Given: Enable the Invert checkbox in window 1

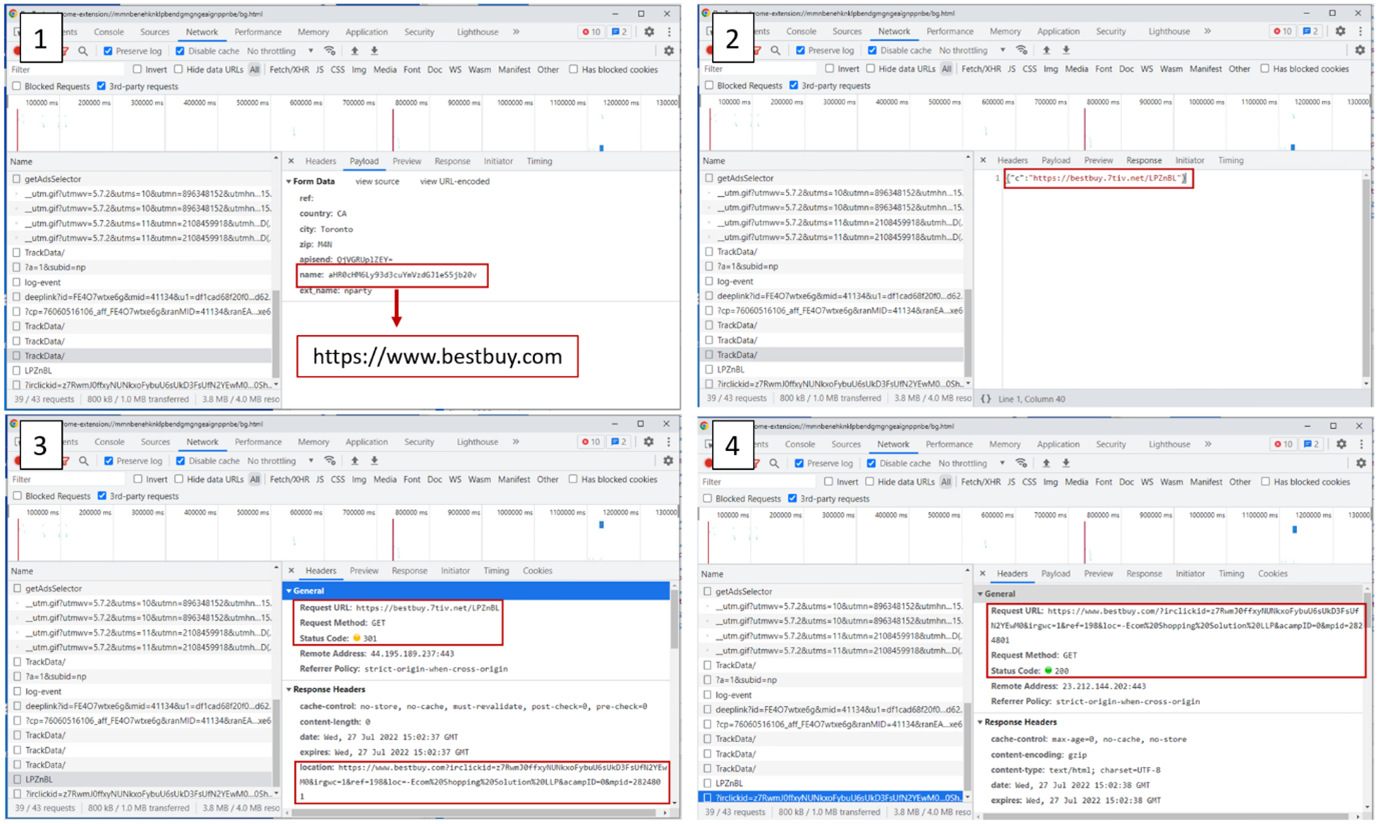Looking at the screenshot, I should 138,70.
